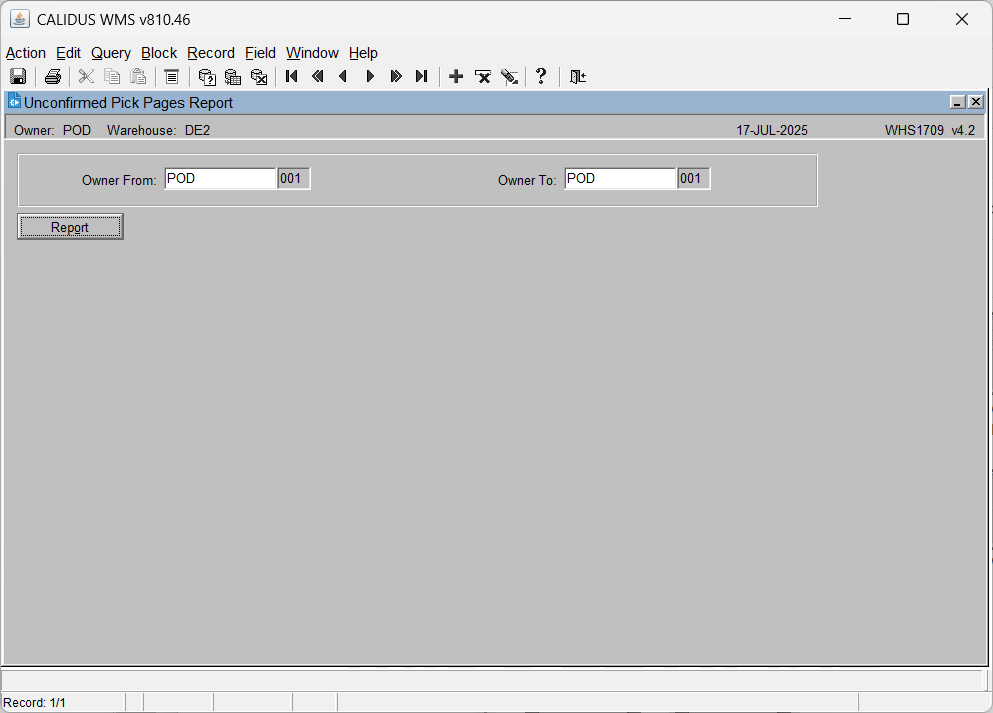Click the next block double-arrow icon
The height and width of the screenshot is (713, 993).
tap(396, 77)
